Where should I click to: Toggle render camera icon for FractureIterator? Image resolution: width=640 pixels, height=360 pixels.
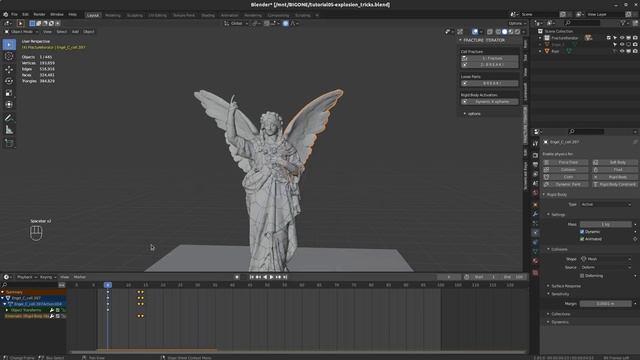click(x=635, y=38)
